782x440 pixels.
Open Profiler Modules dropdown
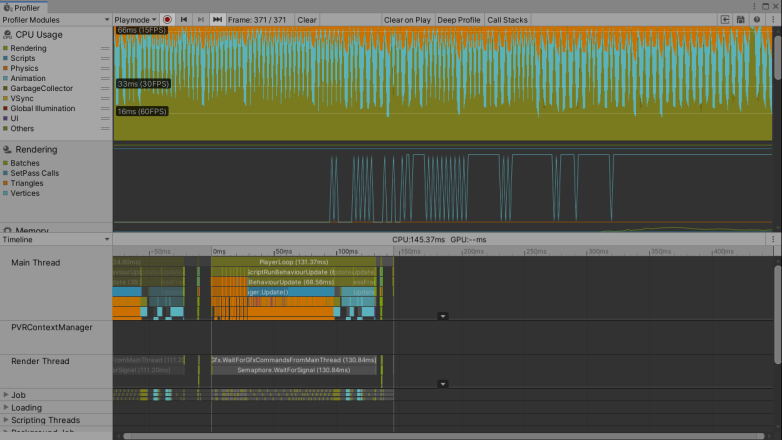click(56, 20)
